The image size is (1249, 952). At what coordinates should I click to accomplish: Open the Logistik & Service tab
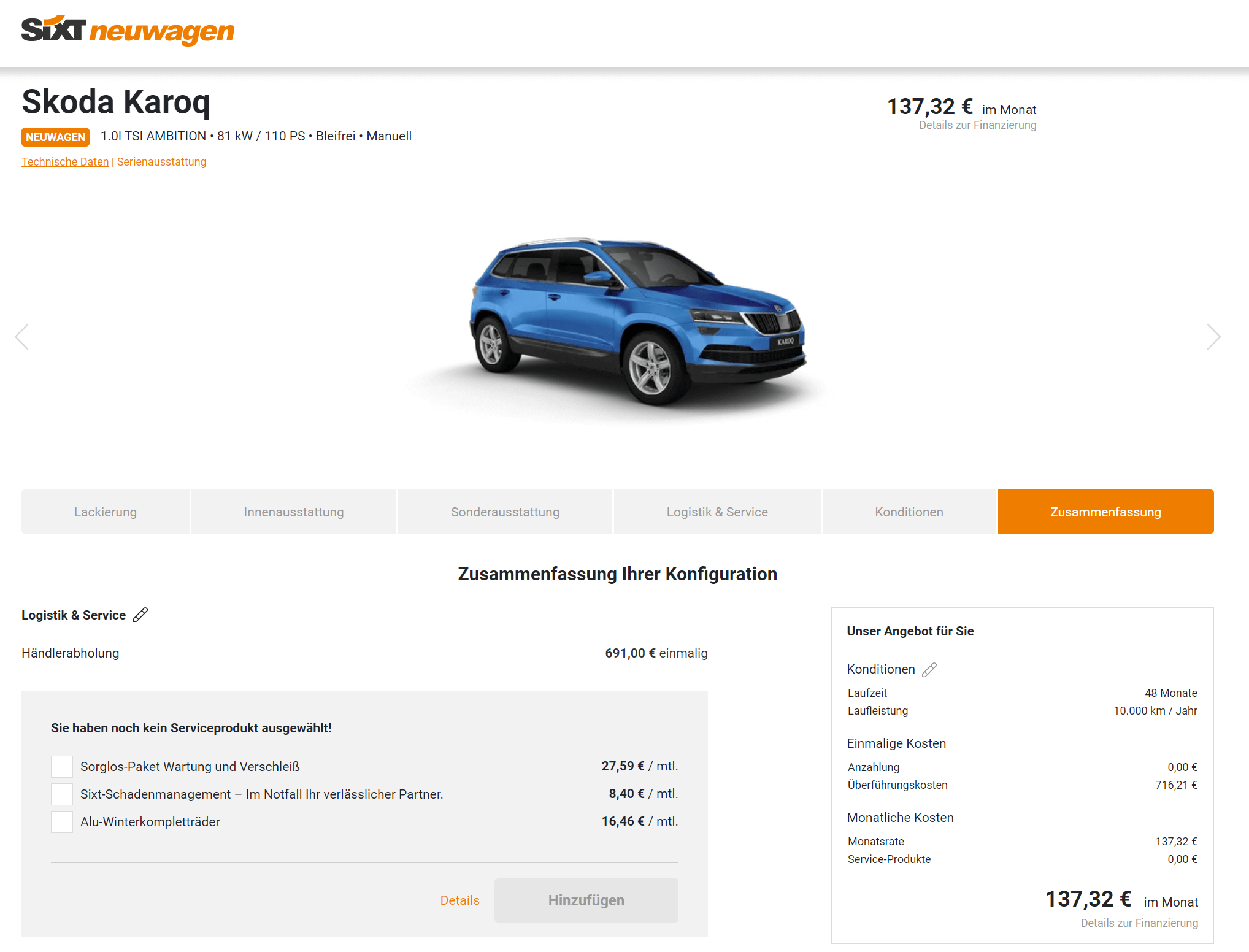[x=717, y=512]
